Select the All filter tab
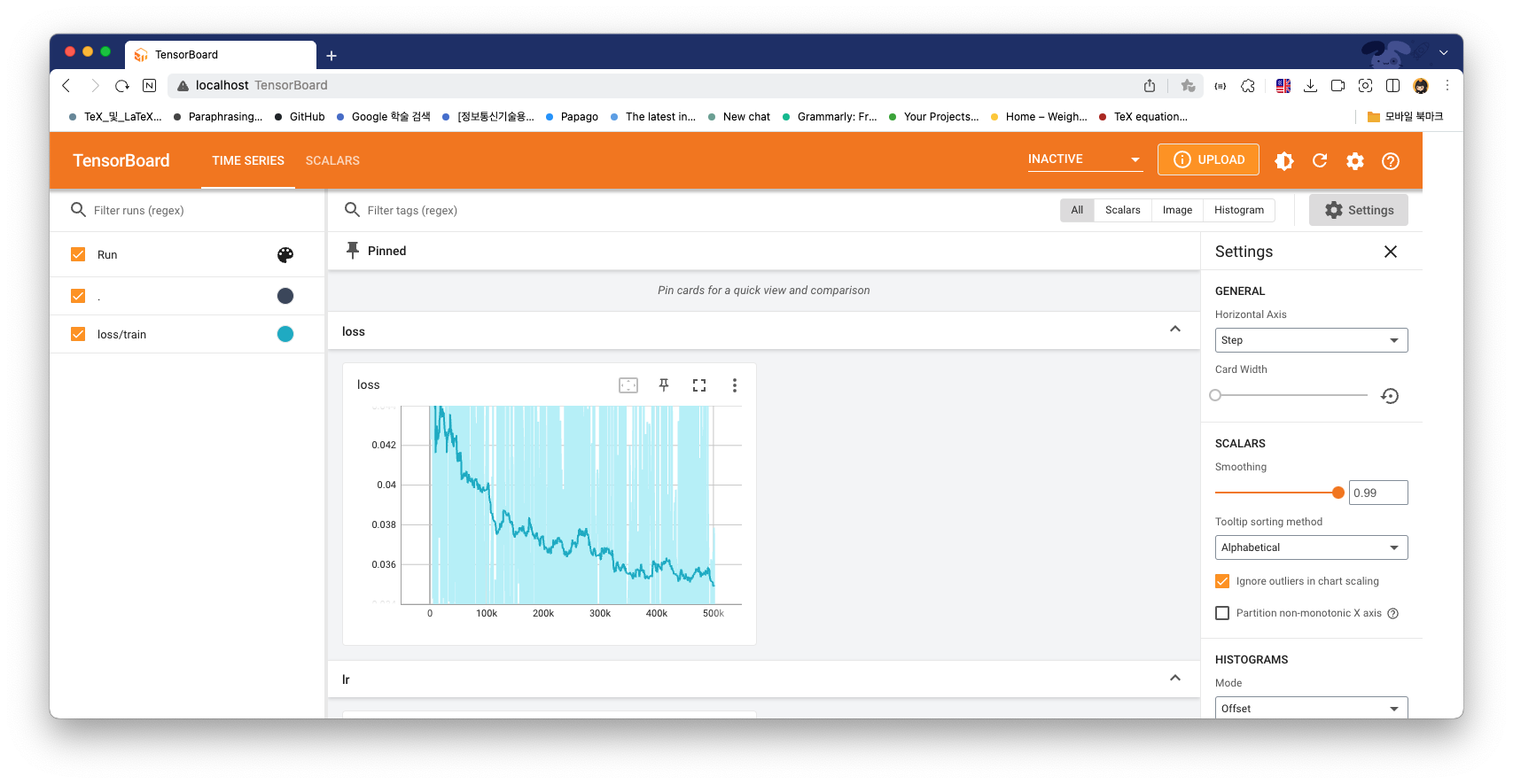Screen dimensions: 1513x784 [x=1077, y=210]
